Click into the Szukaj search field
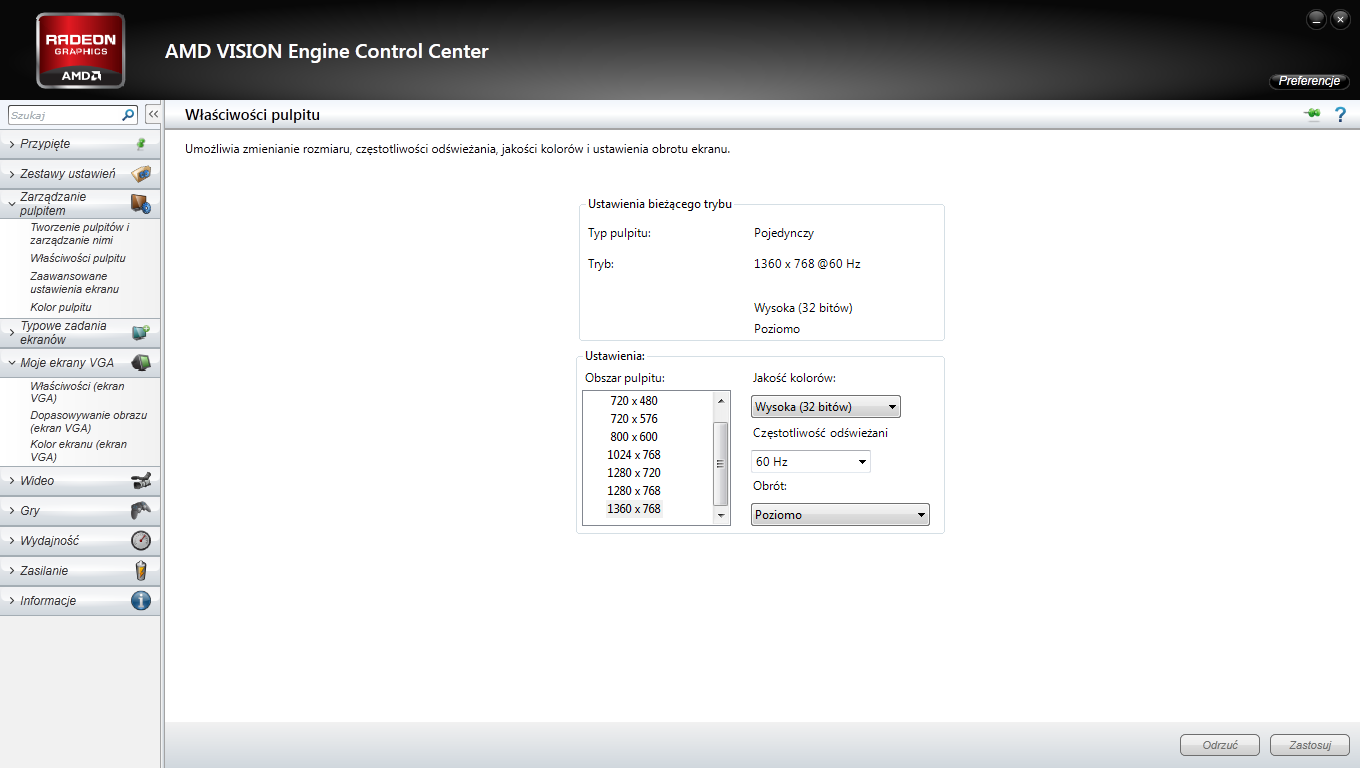Image resolution: width=1360 pixels, height=768 pixels. coord(65,115)
